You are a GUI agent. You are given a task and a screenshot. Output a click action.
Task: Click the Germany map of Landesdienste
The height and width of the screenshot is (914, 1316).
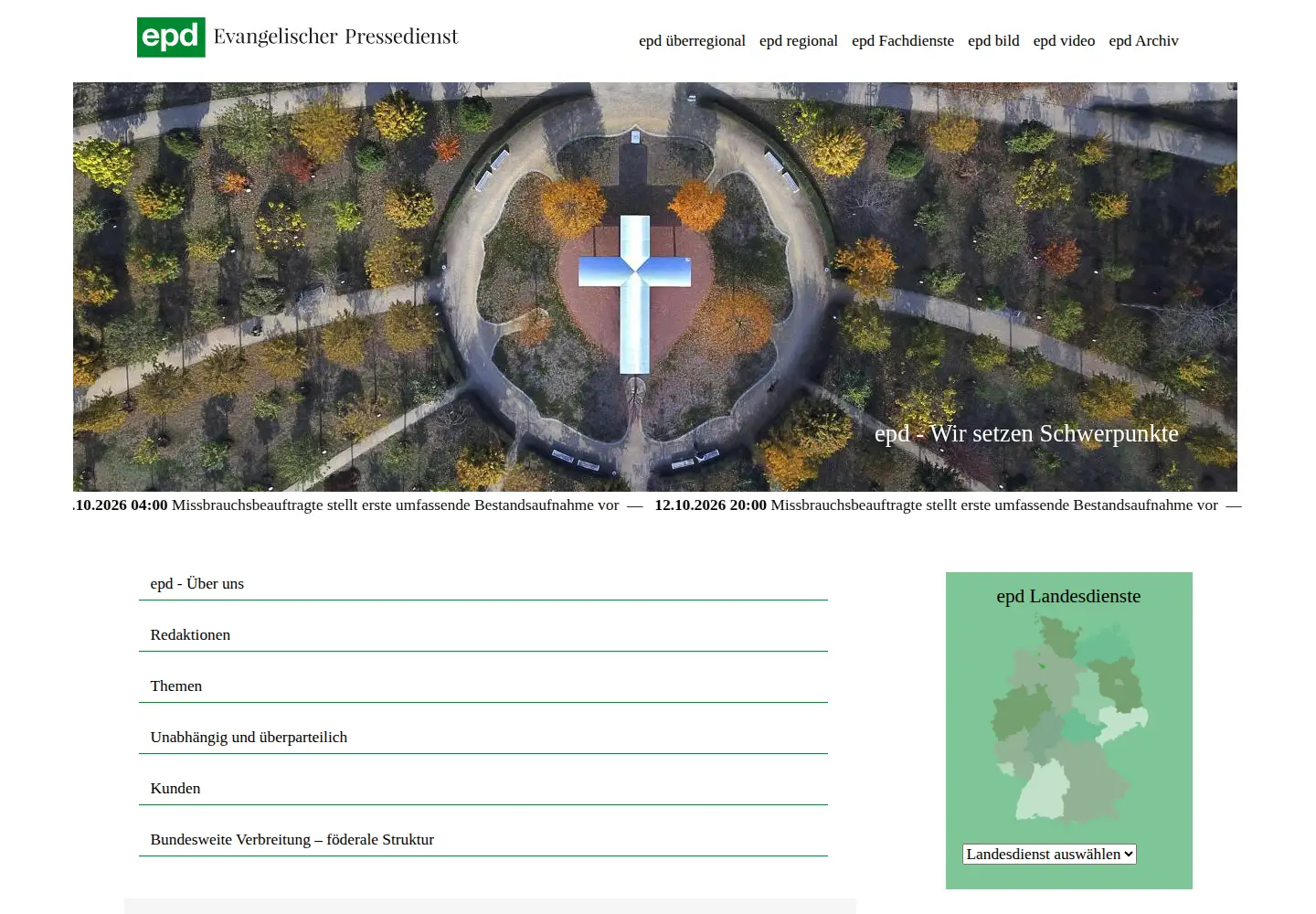click(x=1069, y=718)
